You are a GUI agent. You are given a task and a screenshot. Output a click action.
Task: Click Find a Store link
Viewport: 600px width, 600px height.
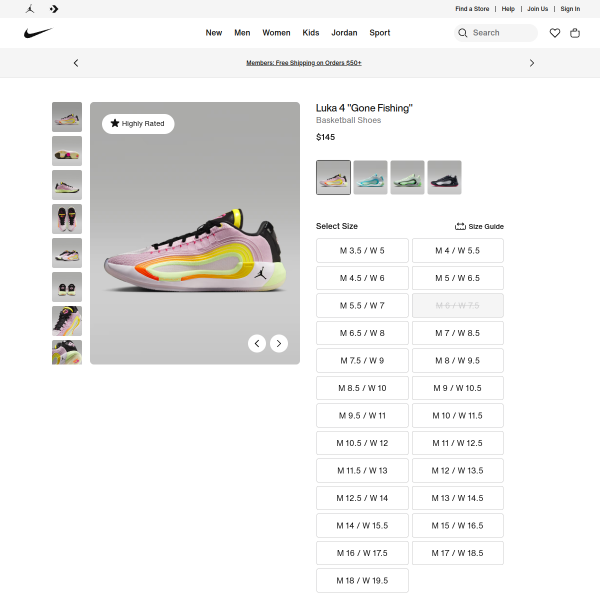(x=472, y=9)
